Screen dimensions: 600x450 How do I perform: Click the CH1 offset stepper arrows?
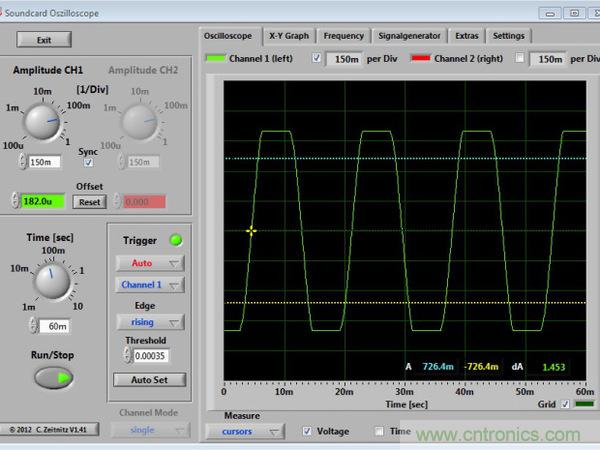click(x=15, y=201)
